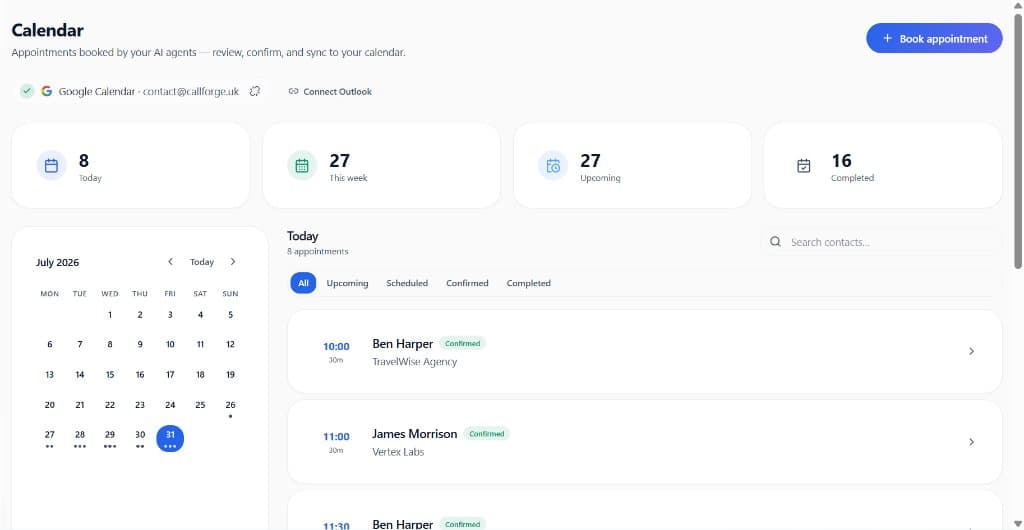Select July 15 in the calendar
This screenshot has height=530, width=1024.
(x=110, y=375)
